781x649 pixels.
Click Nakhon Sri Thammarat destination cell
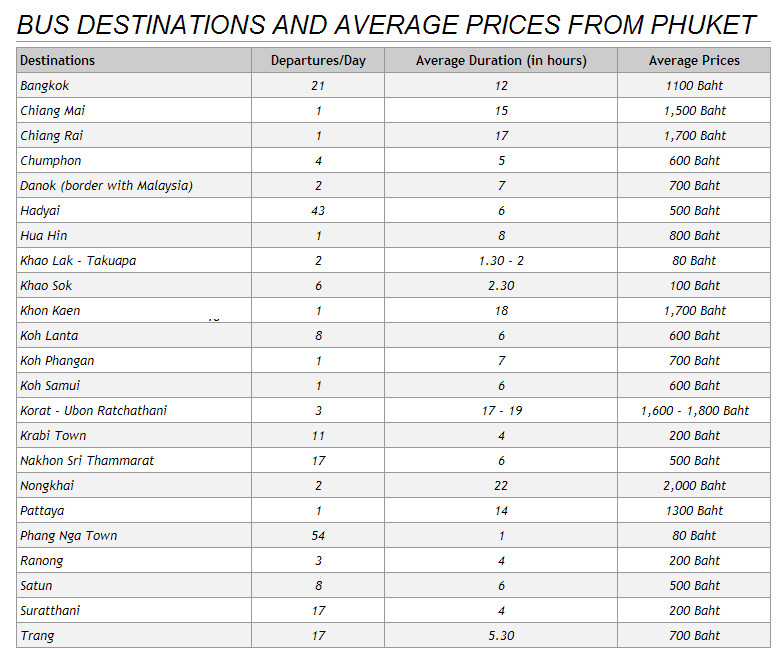tap(134, 461)
